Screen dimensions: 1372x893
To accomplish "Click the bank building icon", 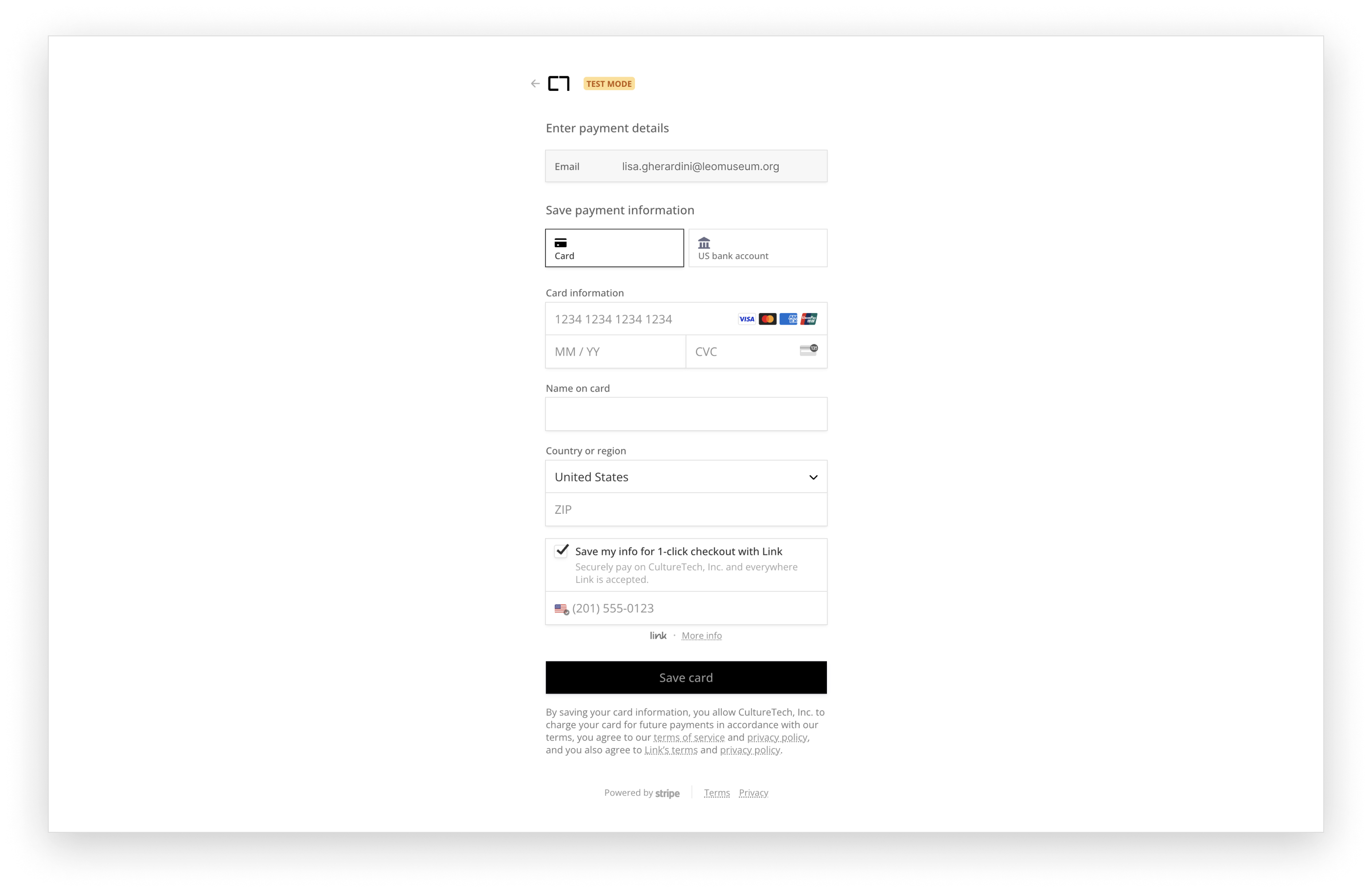I will pos(704,243).
